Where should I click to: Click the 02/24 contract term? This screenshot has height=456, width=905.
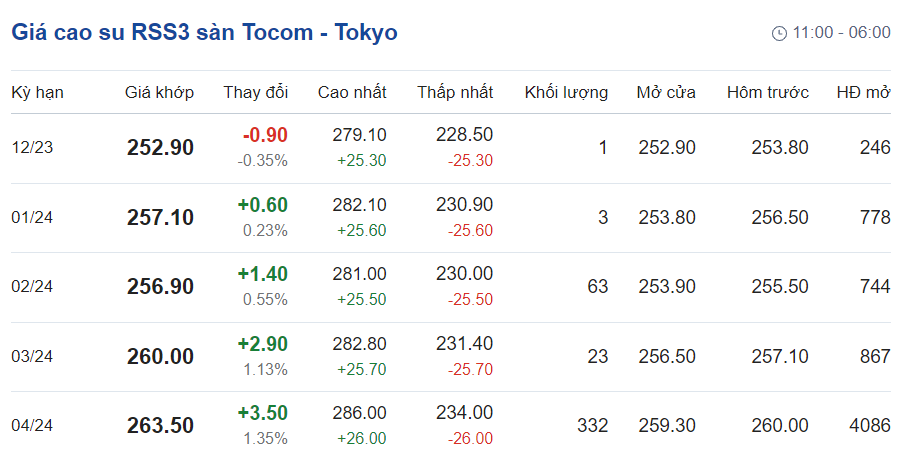click(33, 287)
